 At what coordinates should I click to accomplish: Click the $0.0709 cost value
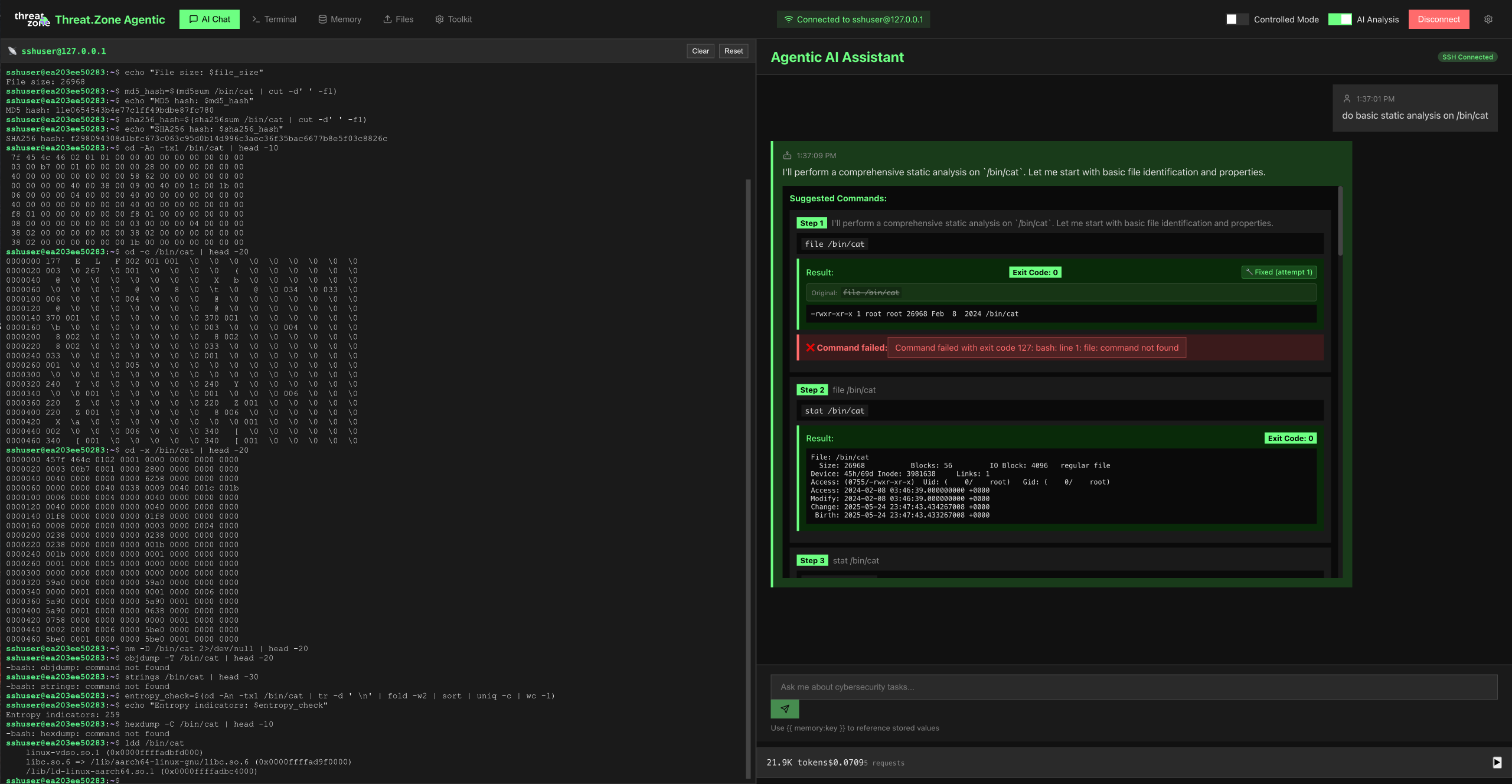coord(845,763)
